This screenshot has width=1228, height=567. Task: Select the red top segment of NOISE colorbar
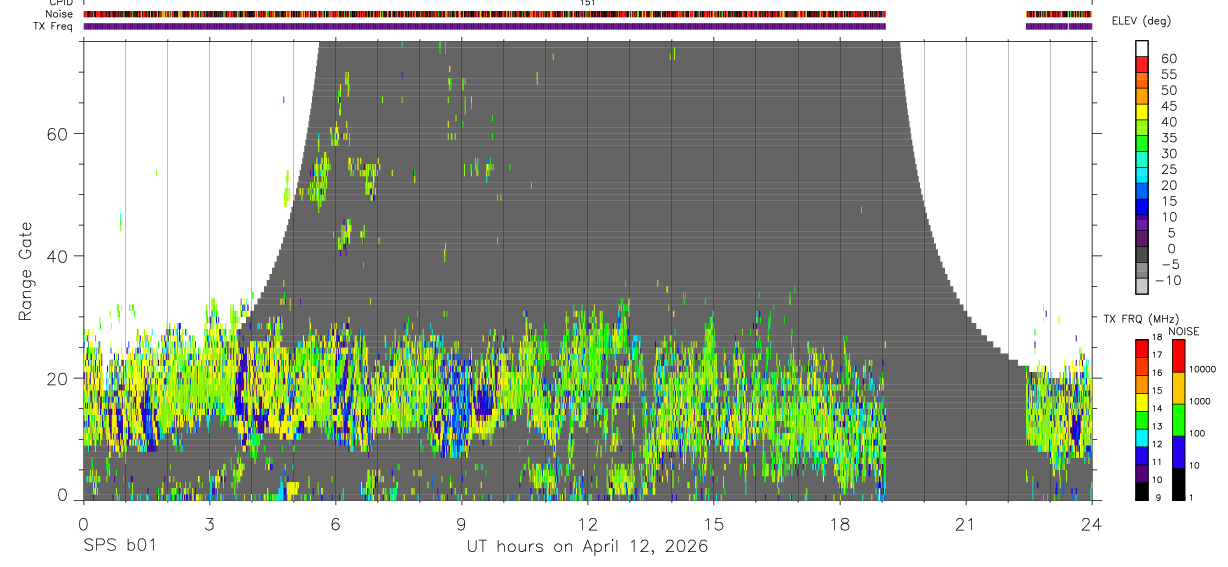[1178, 356]
